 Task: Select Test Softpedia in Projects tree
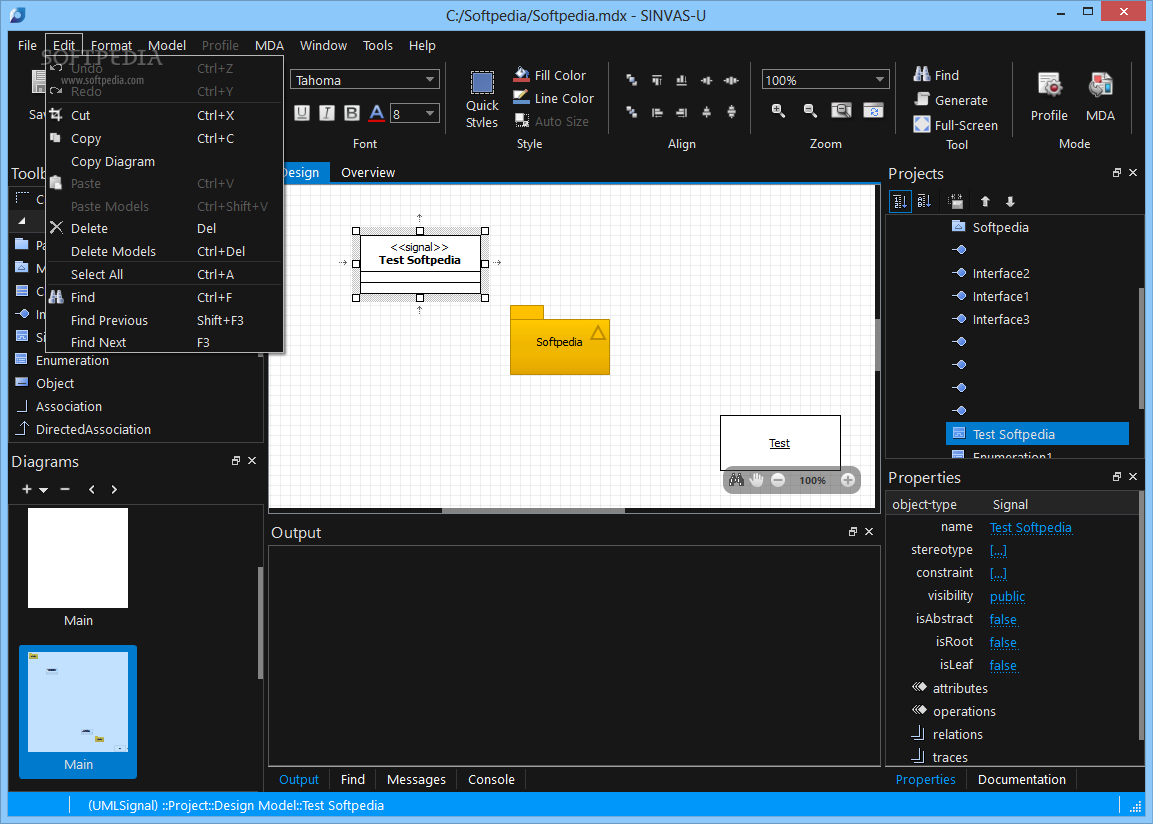coord(1037,434)
